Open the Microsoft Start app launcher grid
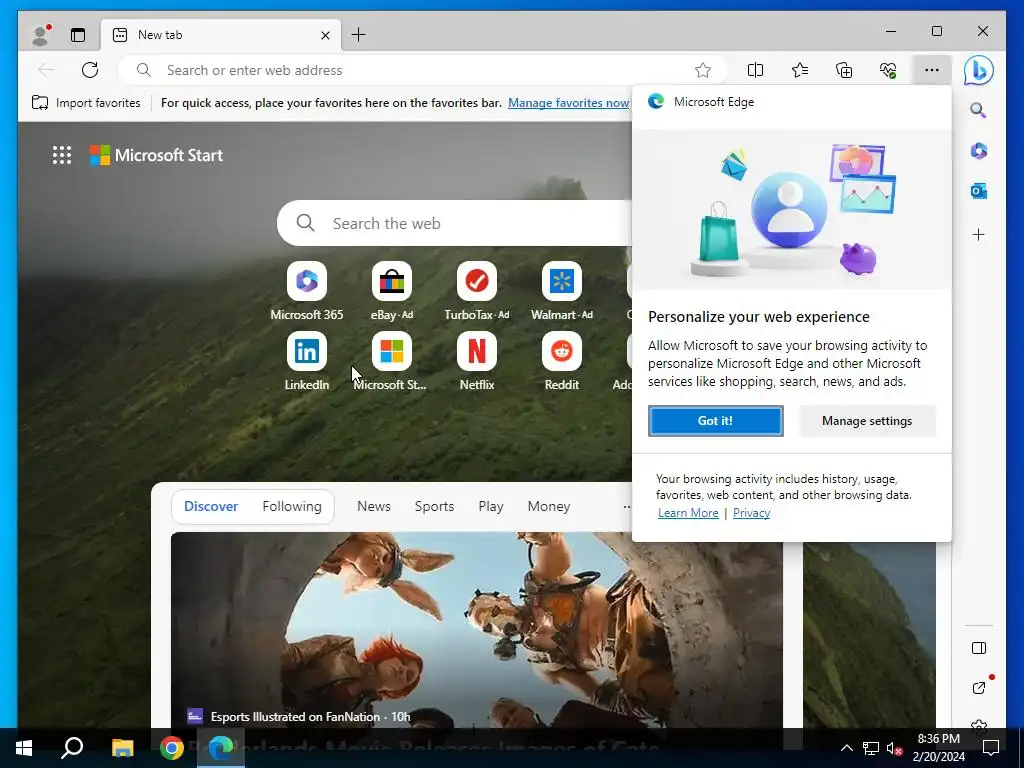 click(62, 155)
